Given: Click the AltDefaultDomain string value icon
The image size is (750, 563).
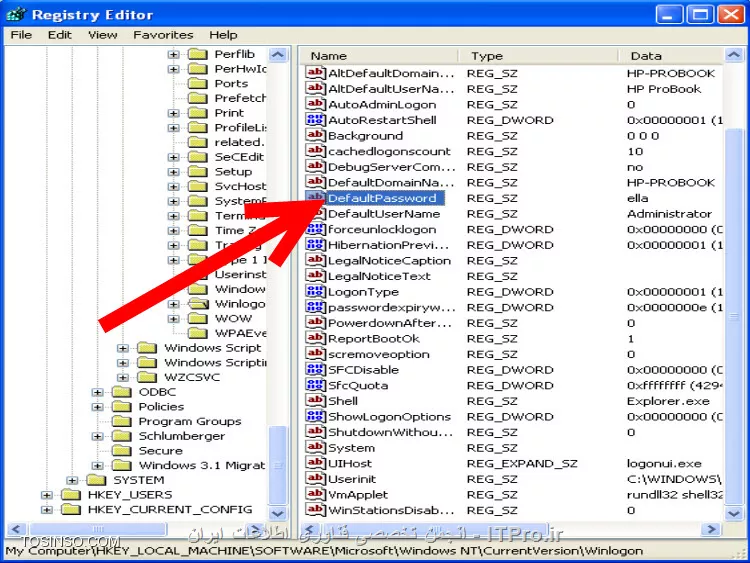Looking at the screenshot, I should (x=315, y=73).
